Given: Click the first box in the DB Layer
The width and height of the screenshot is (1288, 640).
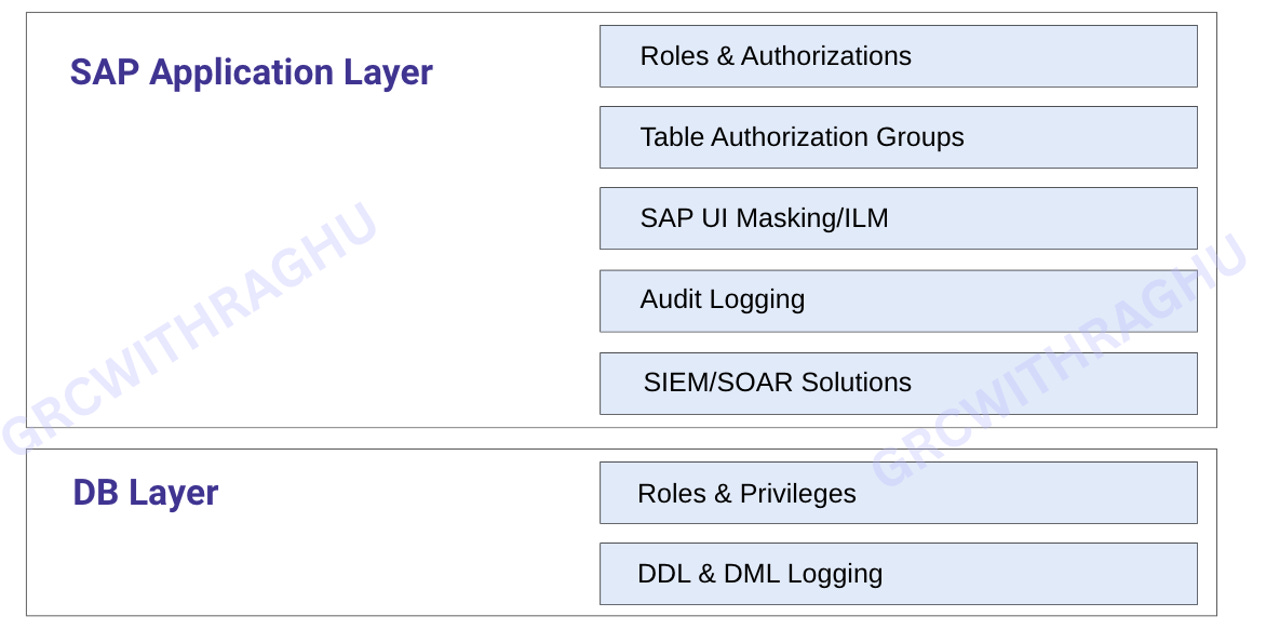Looking at the screenshot, I should point(897,492).
